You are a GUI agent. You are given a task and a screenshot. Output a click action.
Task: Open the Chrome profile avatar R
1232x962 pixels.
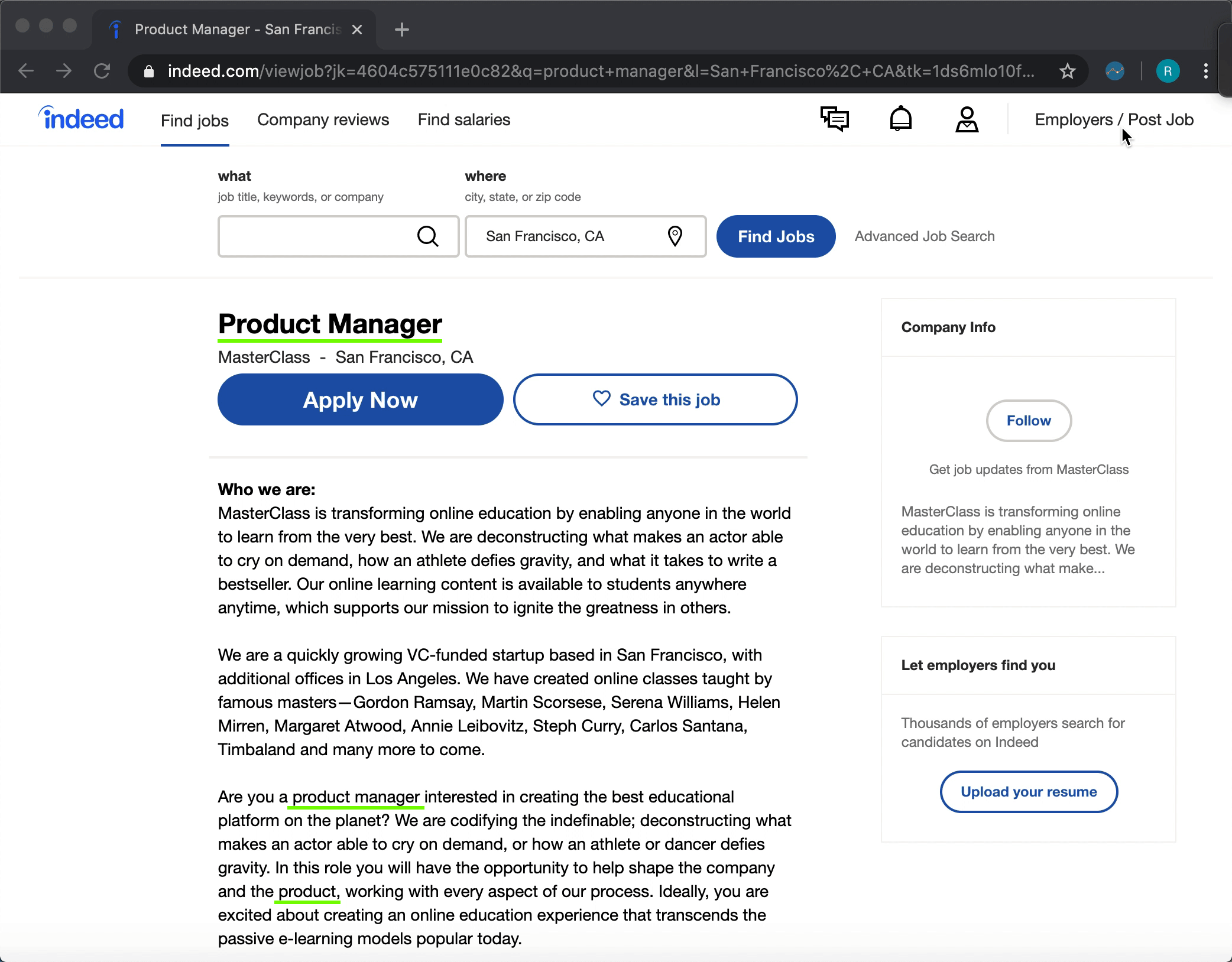point(1168,71)
